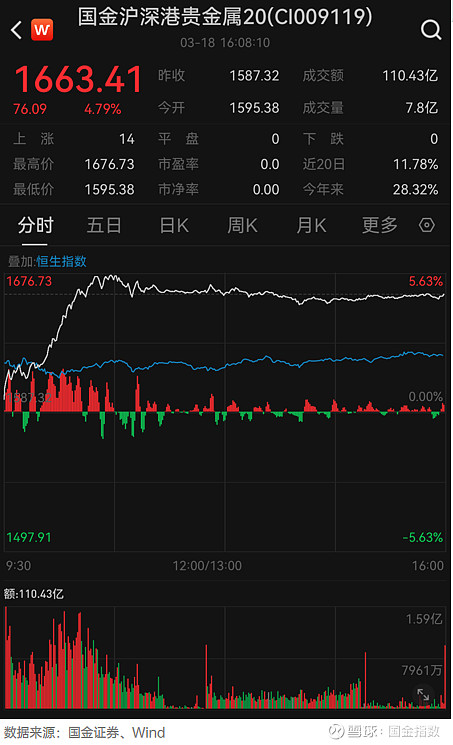The image size is (453, 745).
Task: Tap the 昨收 value 1587.32
Action: tap(254, 76)
